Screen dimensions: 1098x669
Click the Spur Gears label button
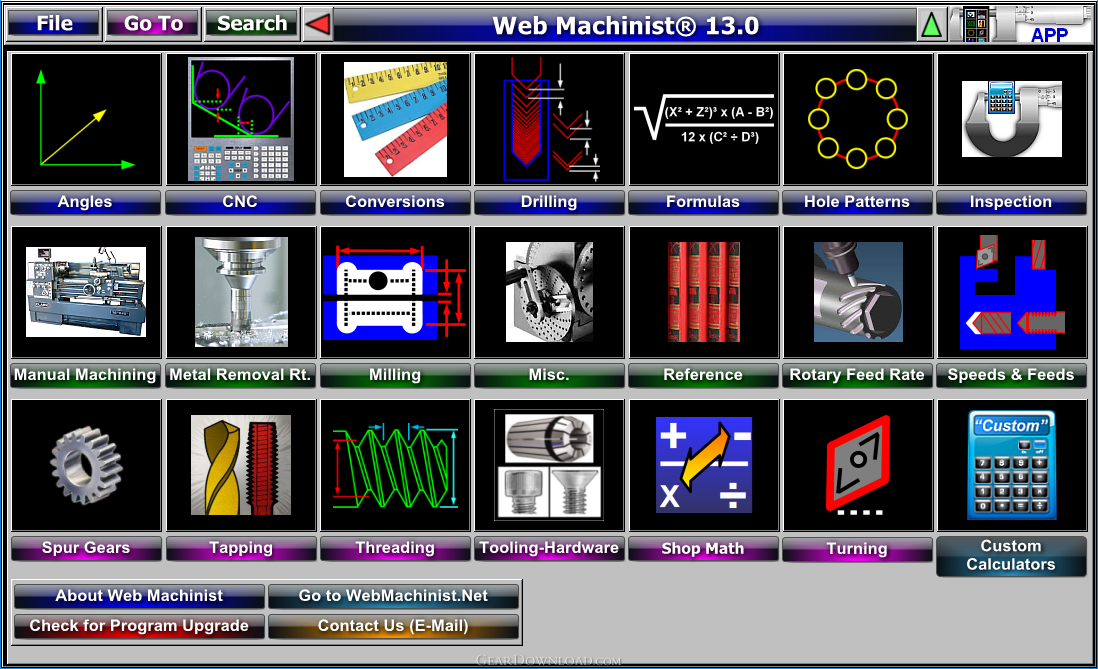pyautogui.click(x=85, y=548)
